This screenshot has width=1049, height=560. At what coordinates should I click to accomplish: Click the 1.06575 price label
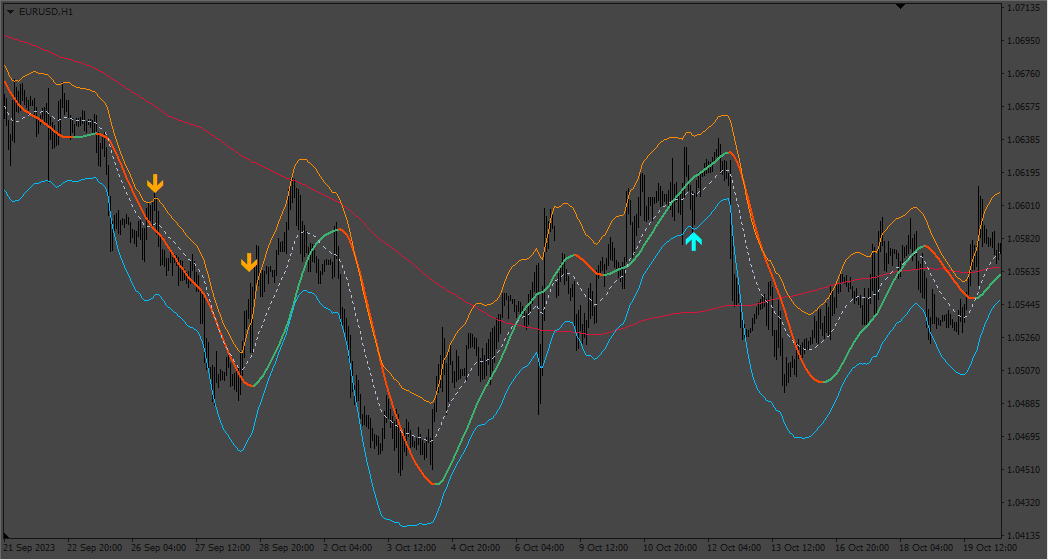[x=1024, y=106]
